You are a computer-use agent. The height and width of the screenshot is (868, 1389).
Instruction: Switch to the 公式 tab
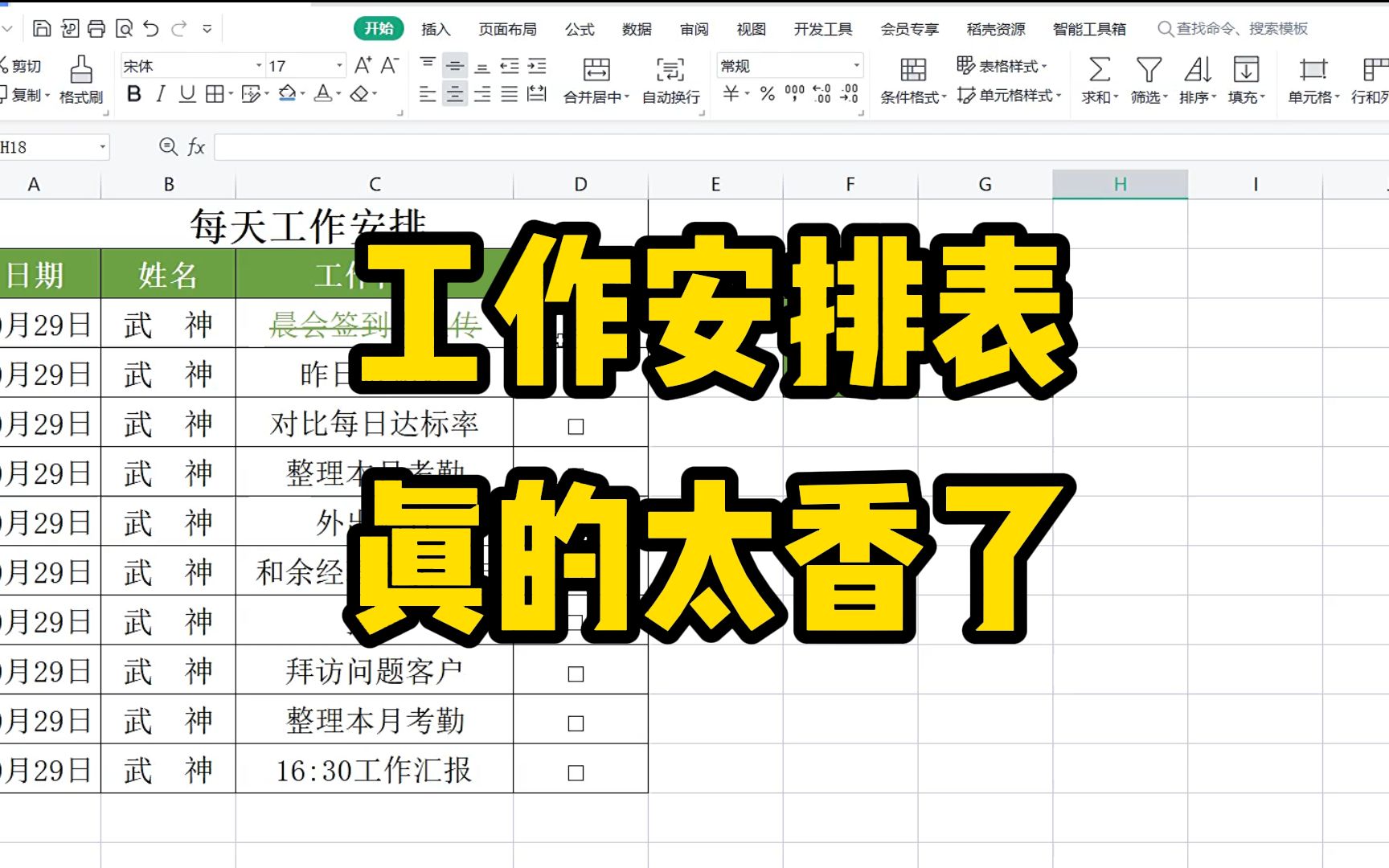(x=580, y=29)
